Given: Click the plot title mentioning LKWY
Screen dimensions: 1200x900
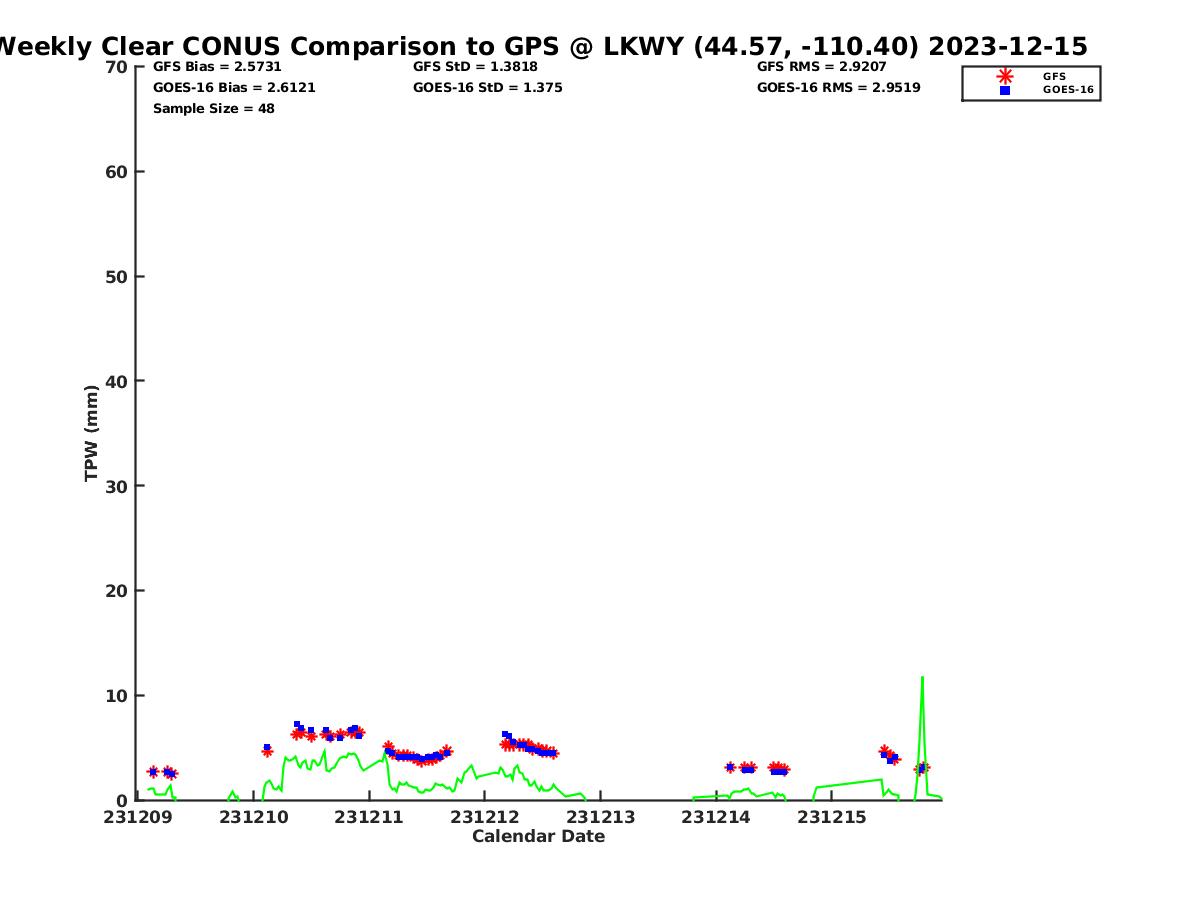Looking at the screenshot, I should coord(540,46).
